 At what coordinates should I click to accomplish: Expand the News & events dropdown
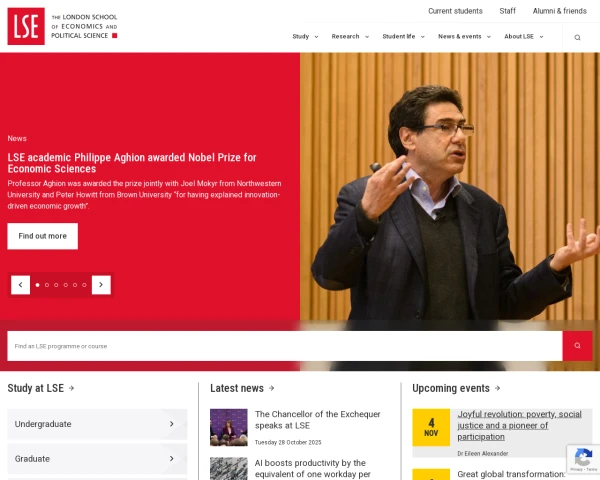(464, 36)
